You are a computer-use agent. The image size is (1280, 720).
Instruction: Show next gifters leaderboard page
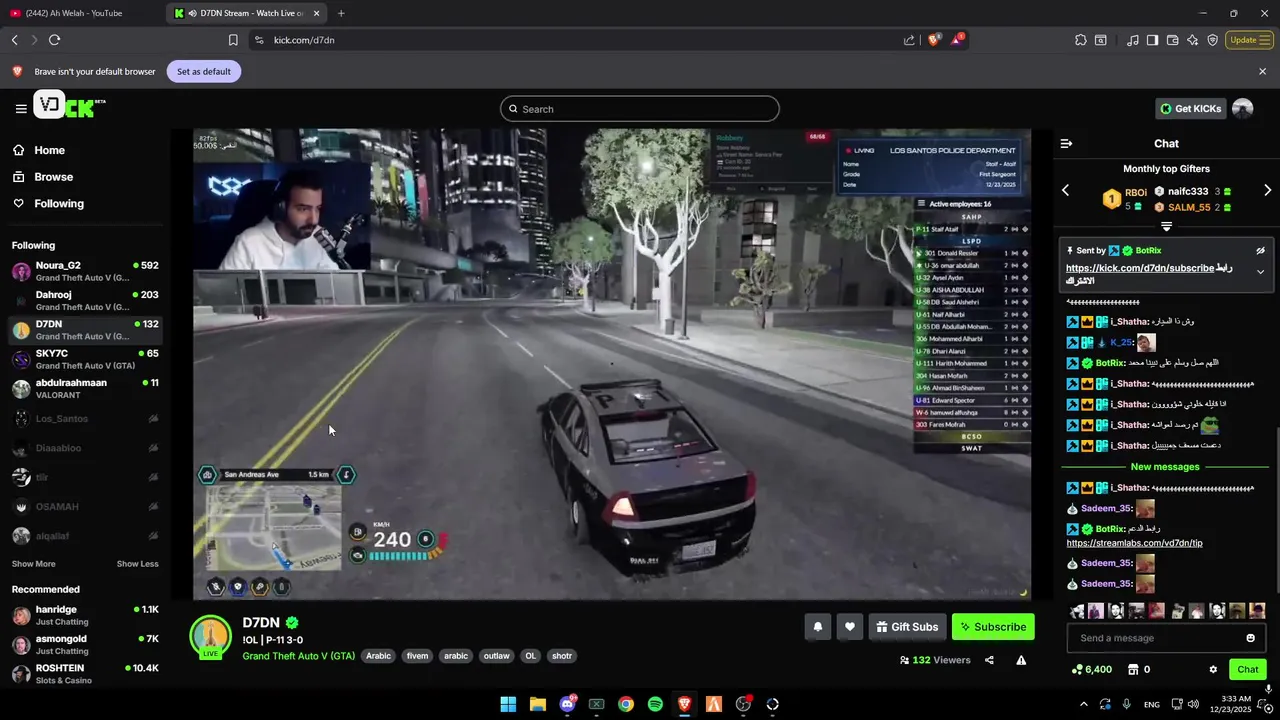[x=1267, y=191]
